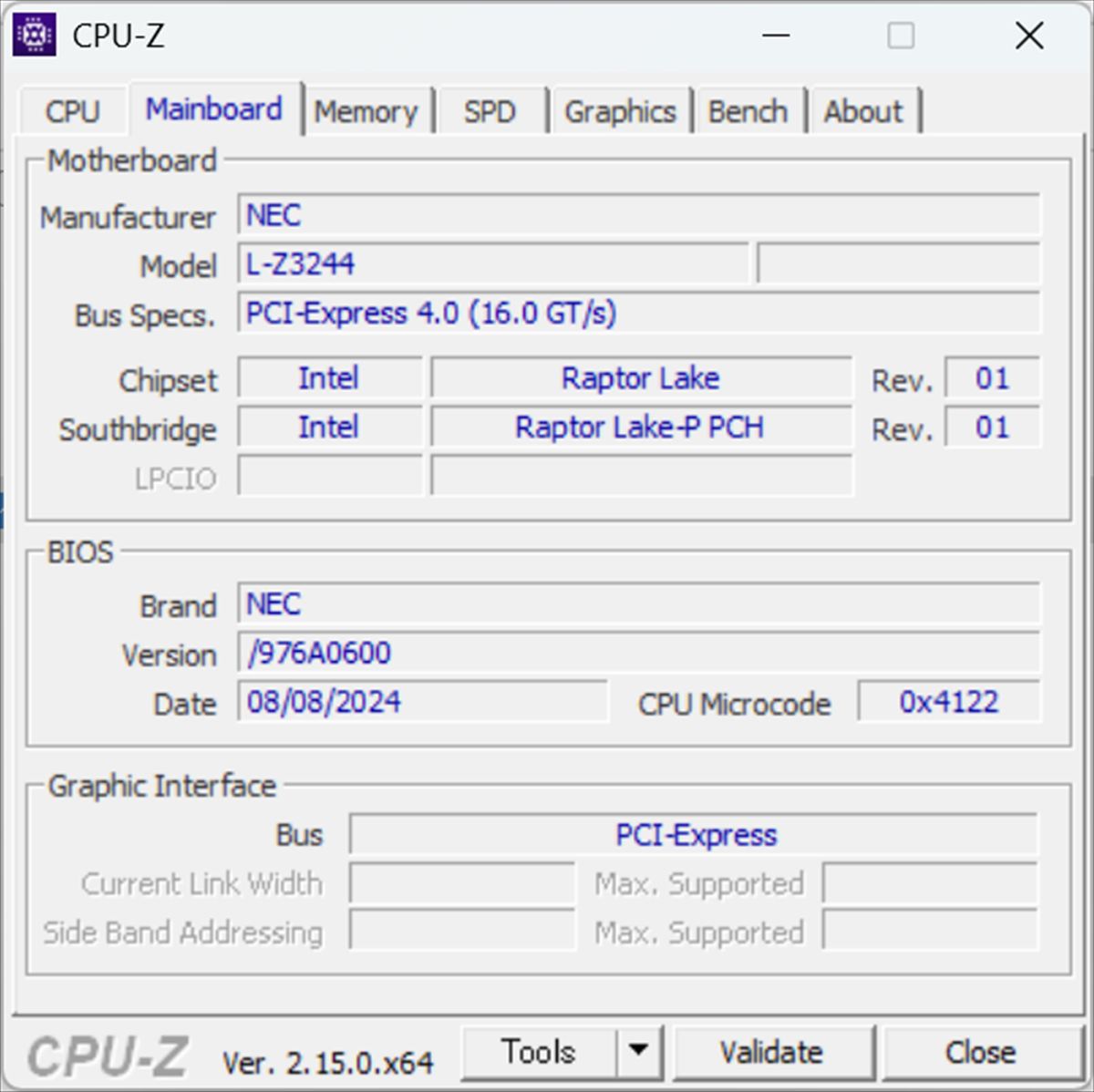Screen dimensions: 1094x1092
Task: Open the Memory tab
Action: click(366, 111)
